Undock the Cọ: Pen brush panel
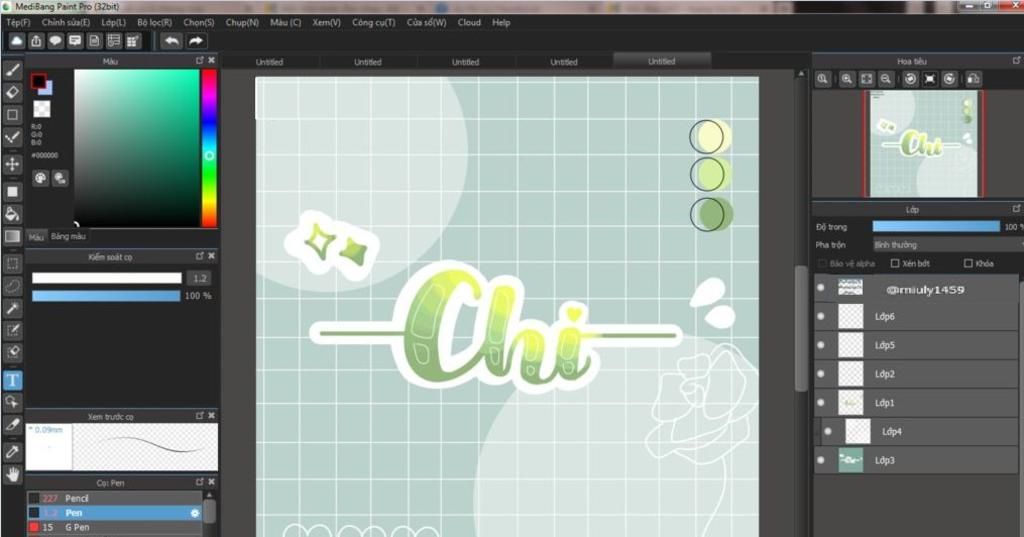The width and height of the screenshot is (1024, 537). (200, 481)
